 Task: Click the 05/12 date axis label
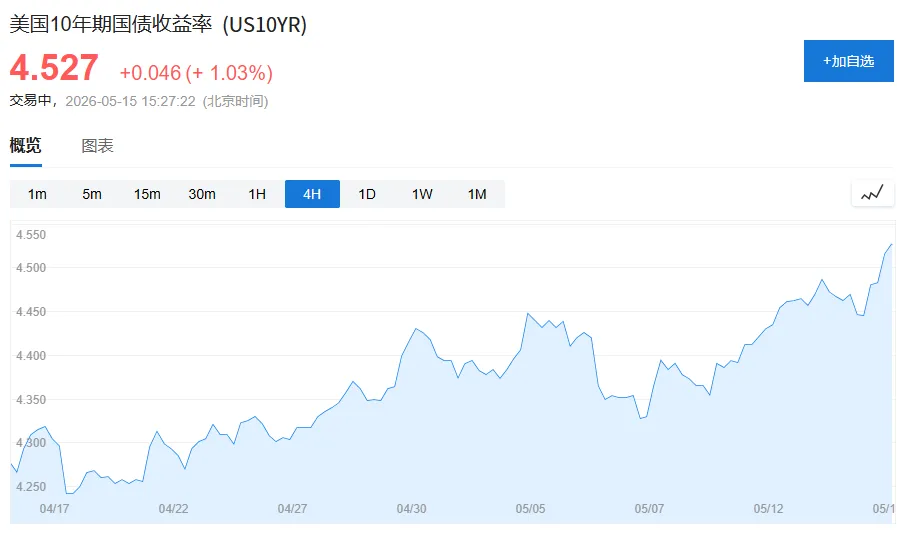click(x=768, y=509)
